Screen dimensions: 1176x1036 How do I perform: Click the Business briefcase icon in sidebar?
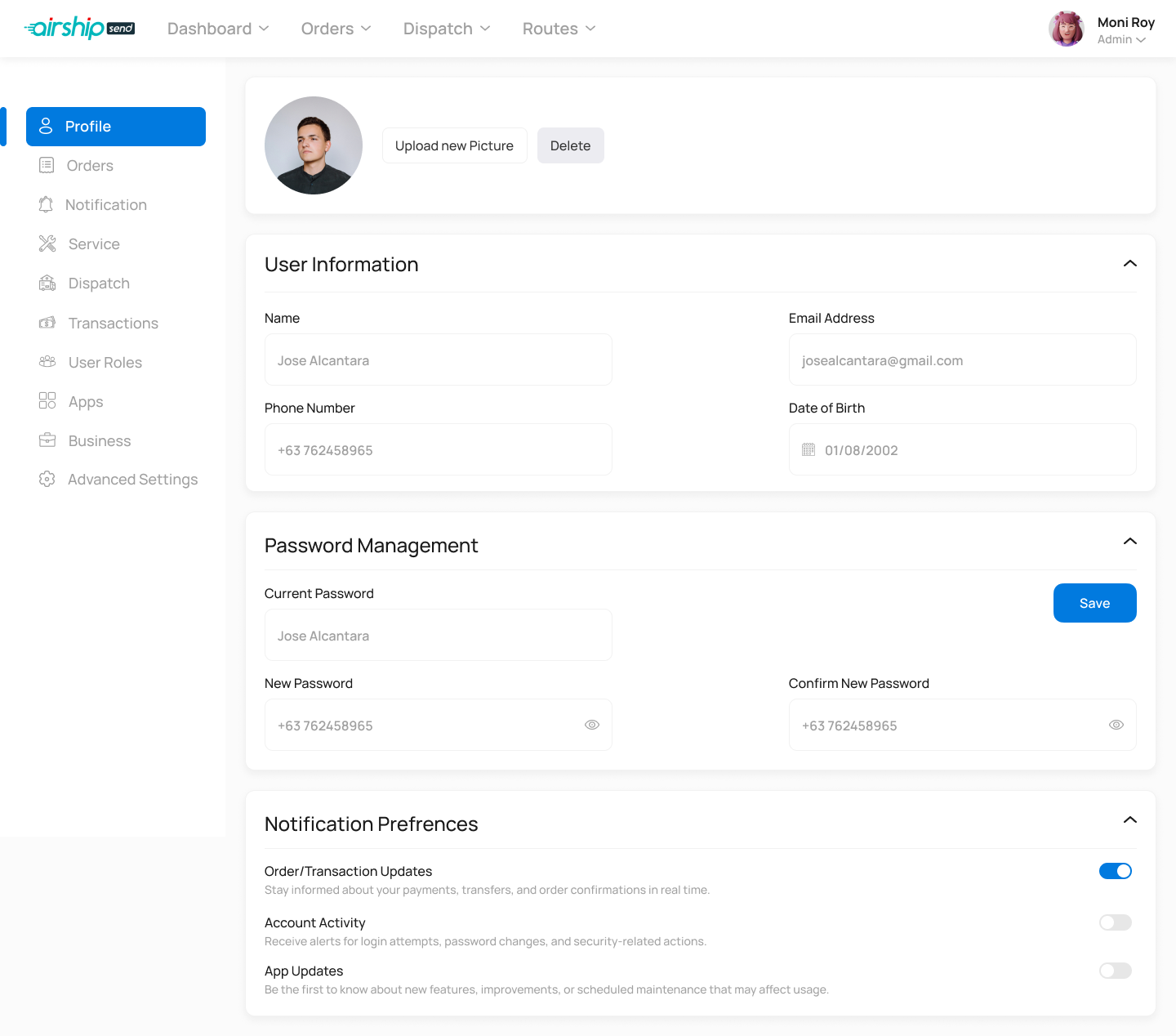[x=47, y=440]
